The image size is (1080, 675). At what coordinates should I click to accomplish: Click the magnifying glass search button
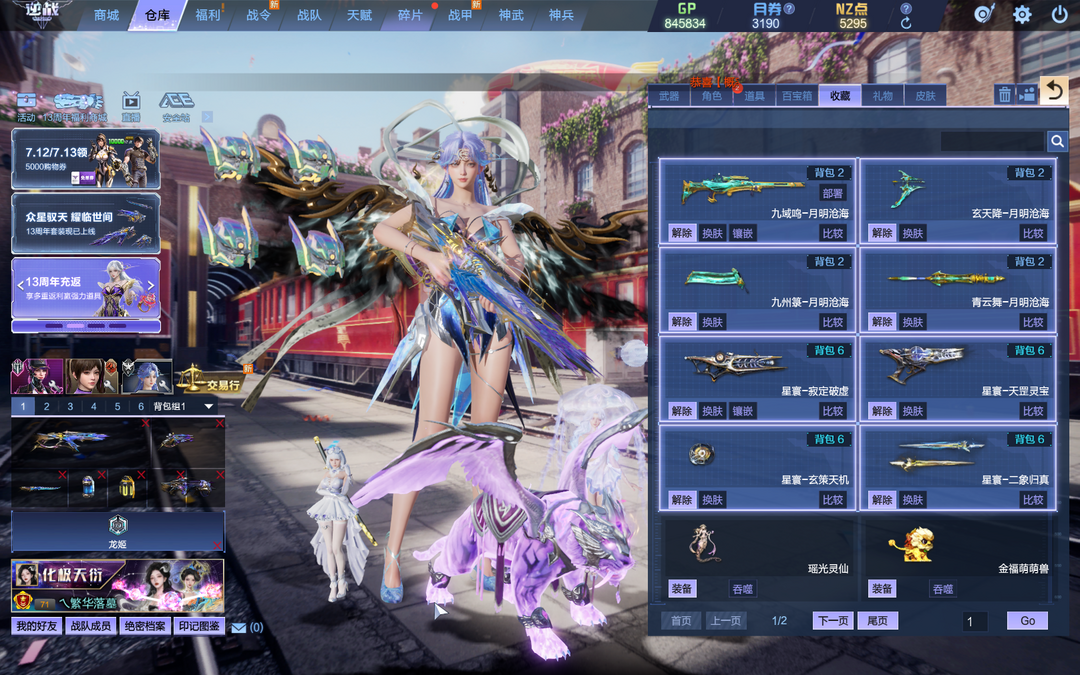coord(1057,141)
